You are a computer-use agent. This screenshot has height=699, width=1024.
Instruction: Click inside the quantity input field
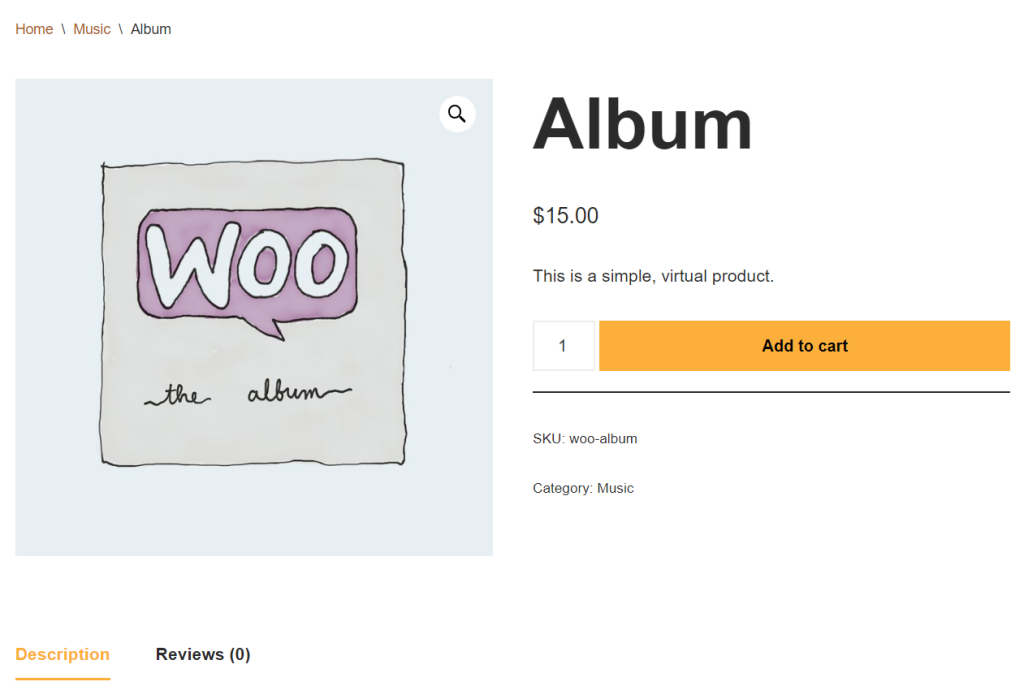[x=563, y=345]
